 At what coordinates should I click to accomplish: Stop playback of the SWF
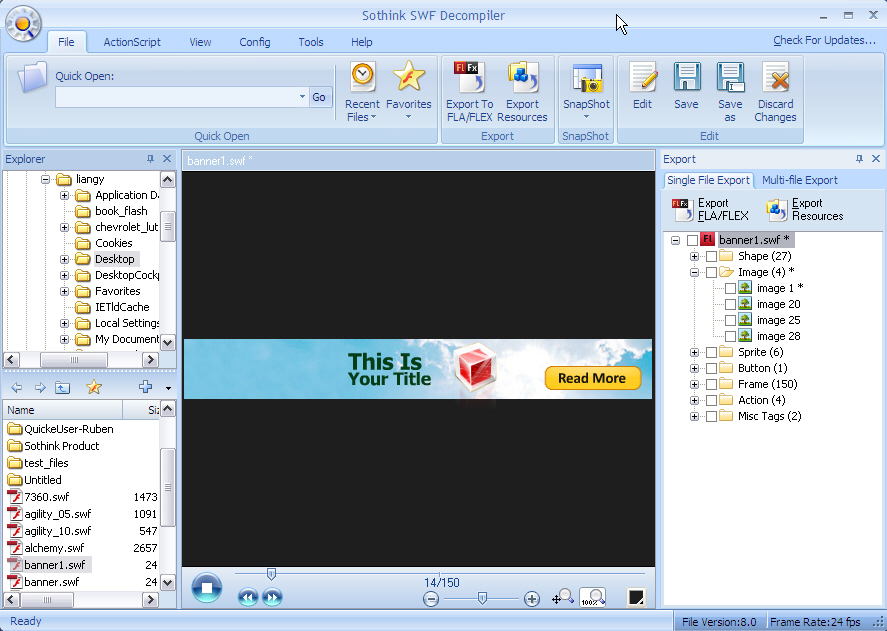pos(206,588)
